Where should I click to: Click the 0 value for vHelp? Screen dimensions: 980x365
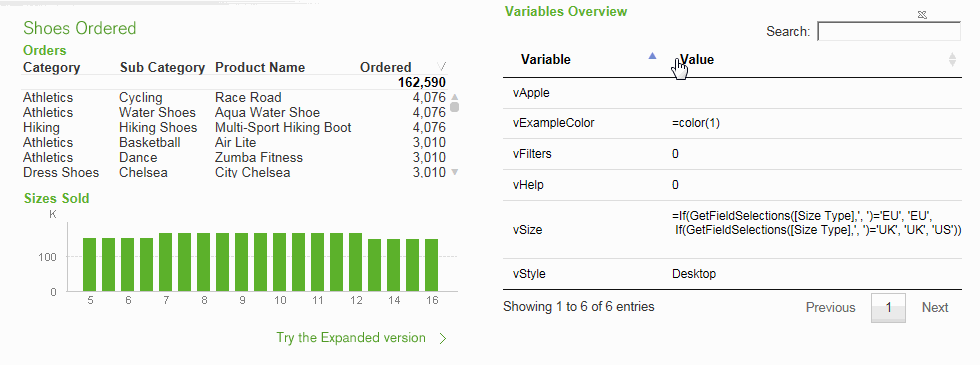pos(675,185)
